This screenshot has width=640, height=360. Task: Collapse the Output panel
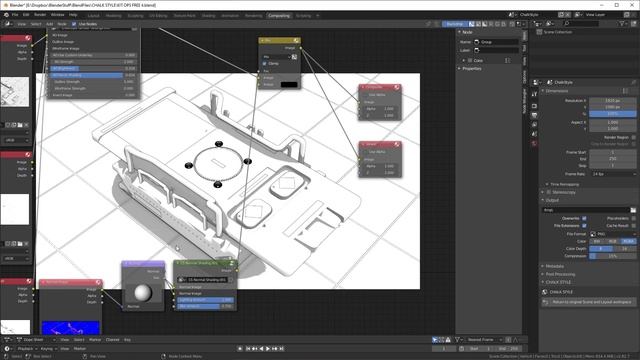(x=543, y=200)
